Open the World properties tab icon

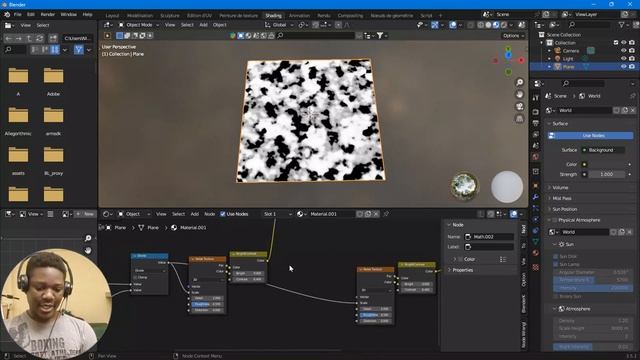coord(536,157)
